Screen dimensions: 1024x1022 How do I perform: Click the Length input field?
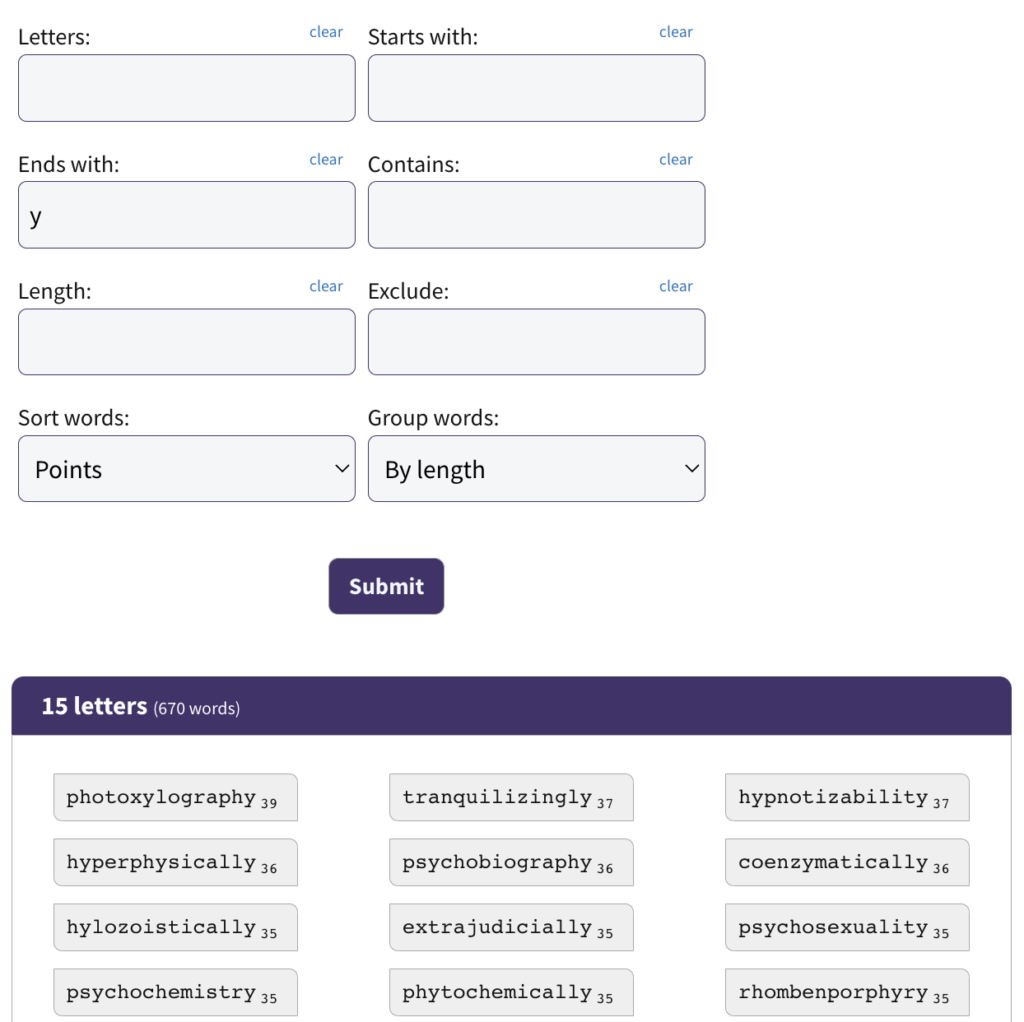point(187,342)
